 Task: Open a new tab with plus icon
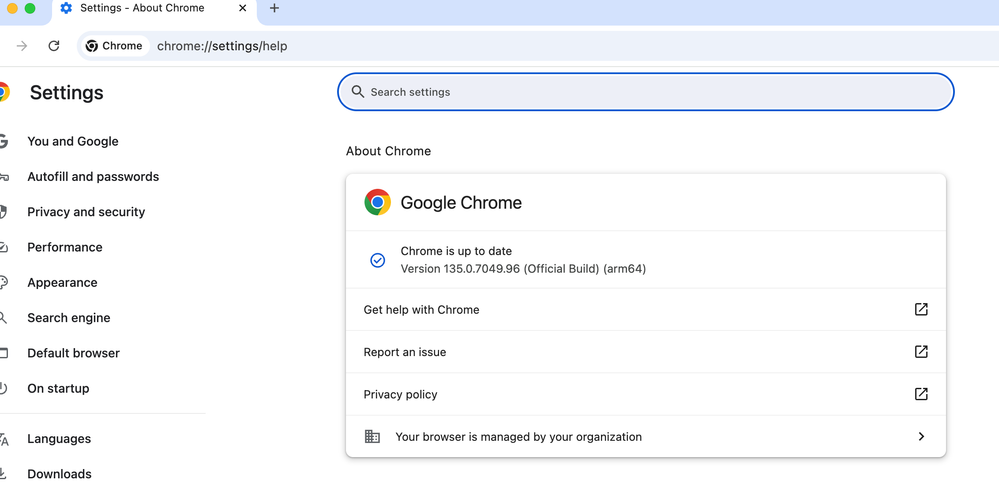point(274,8)
